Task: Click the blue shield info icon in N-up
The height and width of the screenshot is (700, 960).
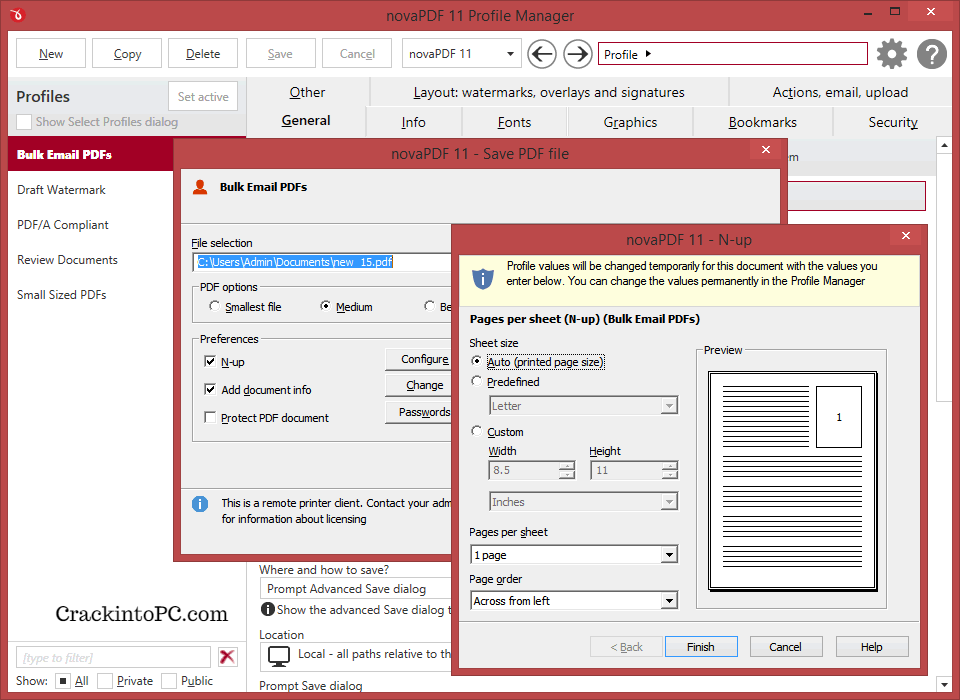Action: pyautogui.click(x=483, y=279)
